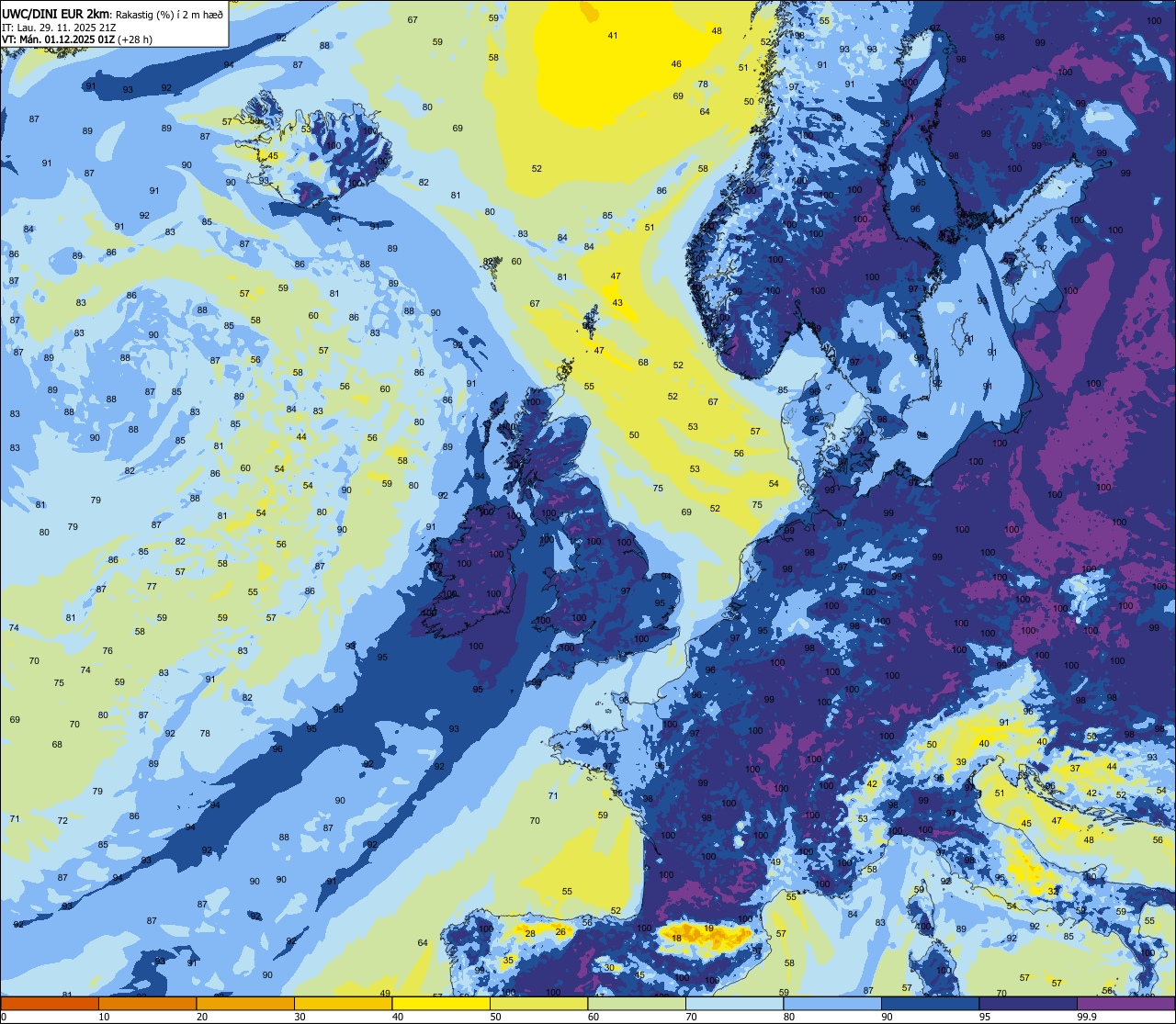Click the legend scale label '60'
The height and width of the screenshot is (1024, 1176).
coord(594,1017)
